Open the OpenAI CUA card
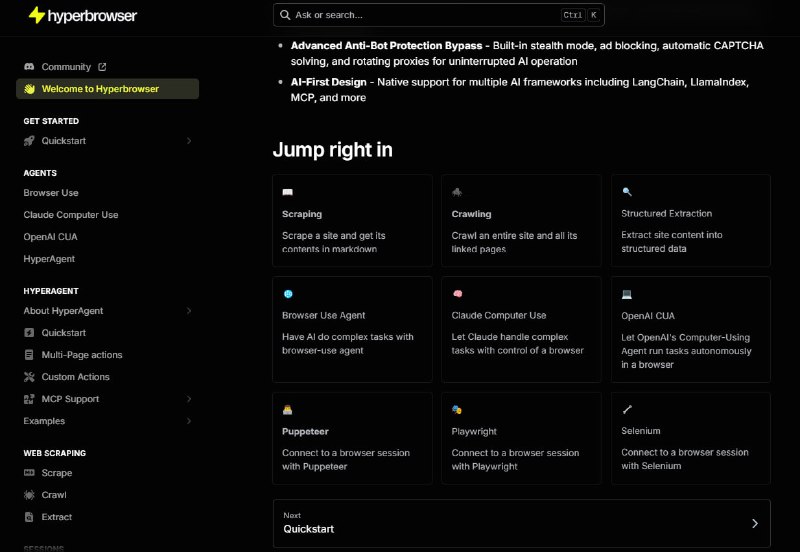The width and height of the screenshot is (800, 552). pyautogui.click(x=690, y=329)
